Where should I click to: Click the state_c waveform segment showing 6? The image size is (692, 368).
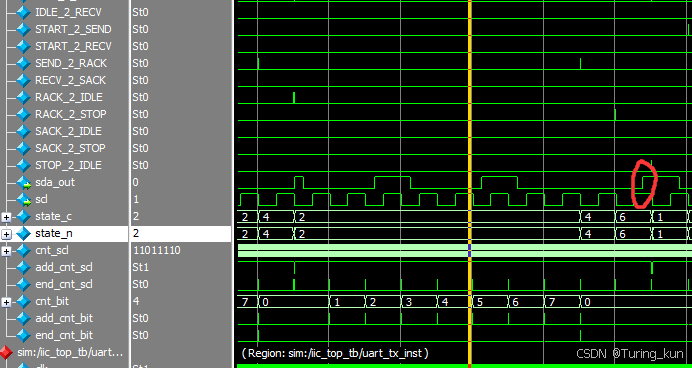[633, 217]
